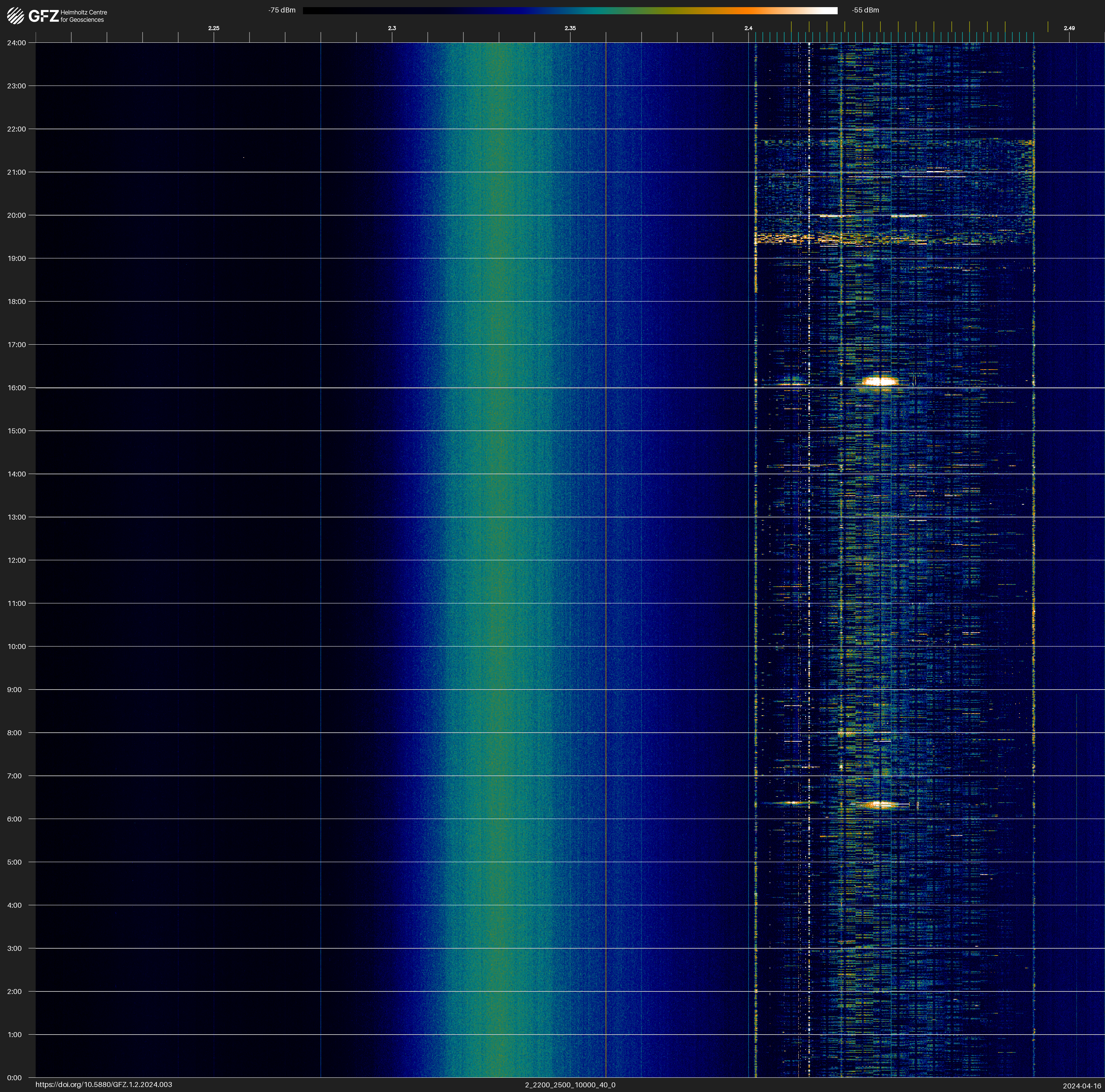Viewport: 1105px width, 1092px height.
Task: Click the -55 dBm maximum scale label
Action: 865,10
